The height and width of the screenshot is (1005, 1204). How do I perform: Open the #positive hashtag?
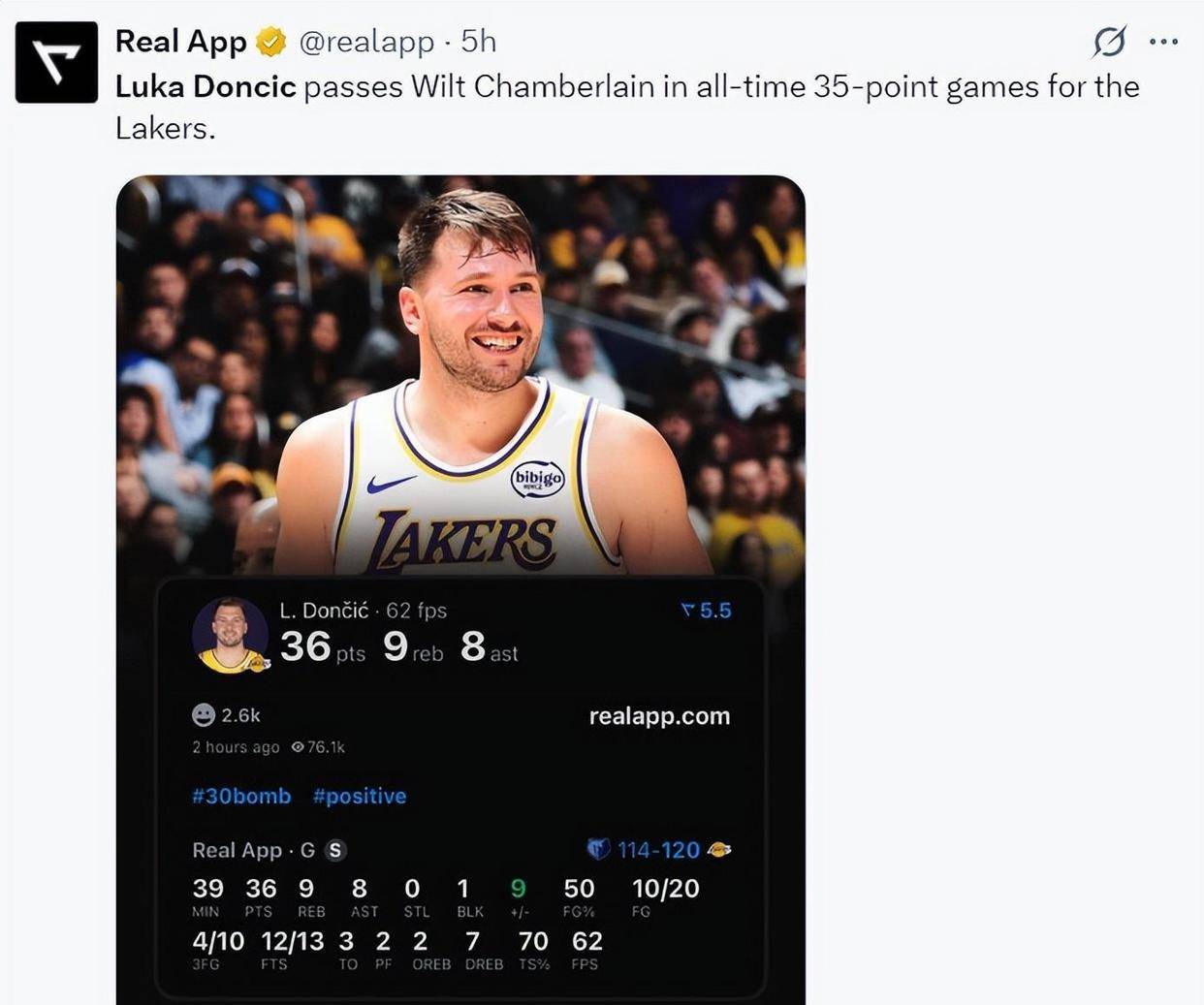tap(360, 796)
